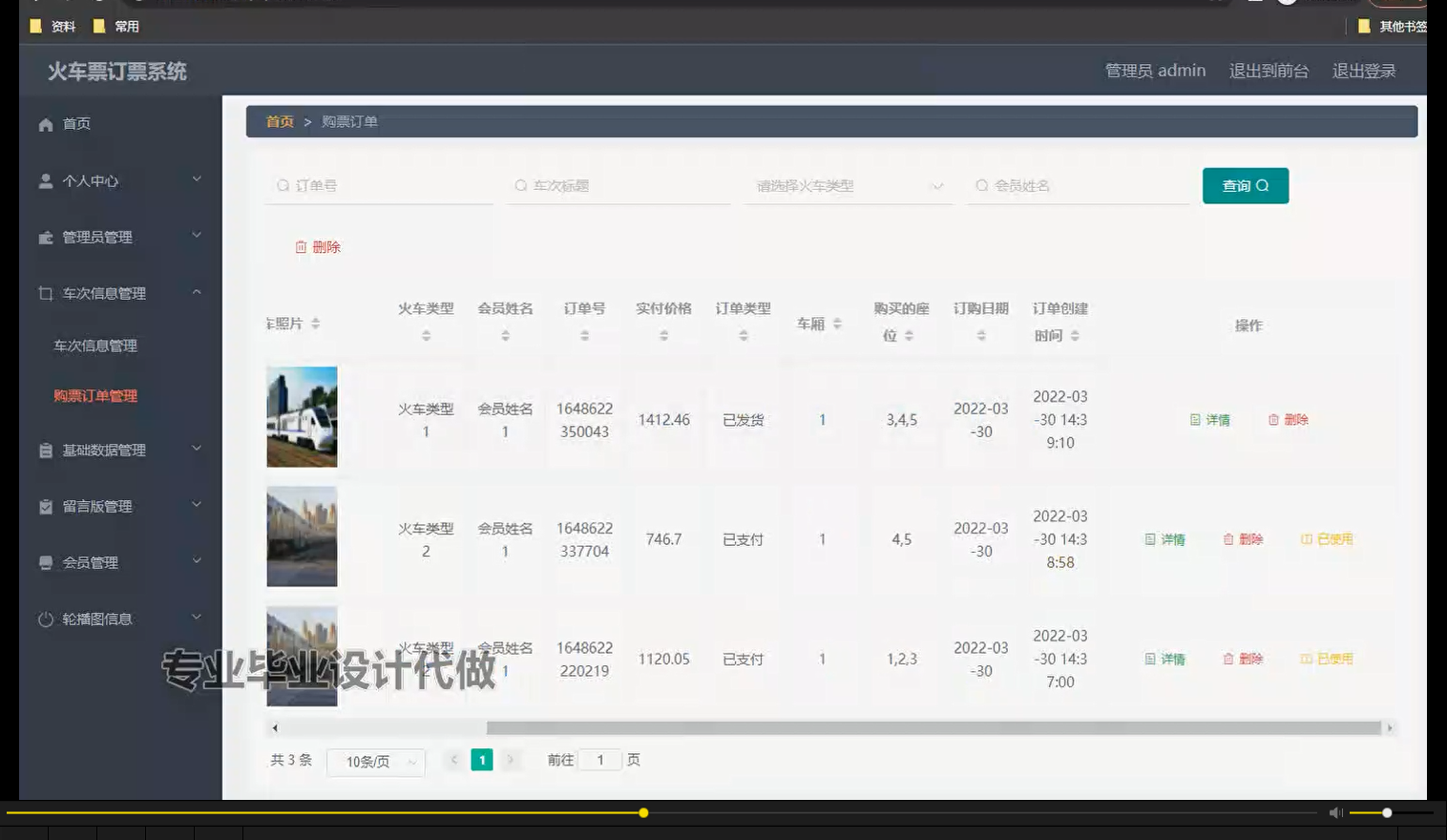Screen dimensions: 1447x840
Task: Click the 已发货 order status cell
Action: point(743,420)
